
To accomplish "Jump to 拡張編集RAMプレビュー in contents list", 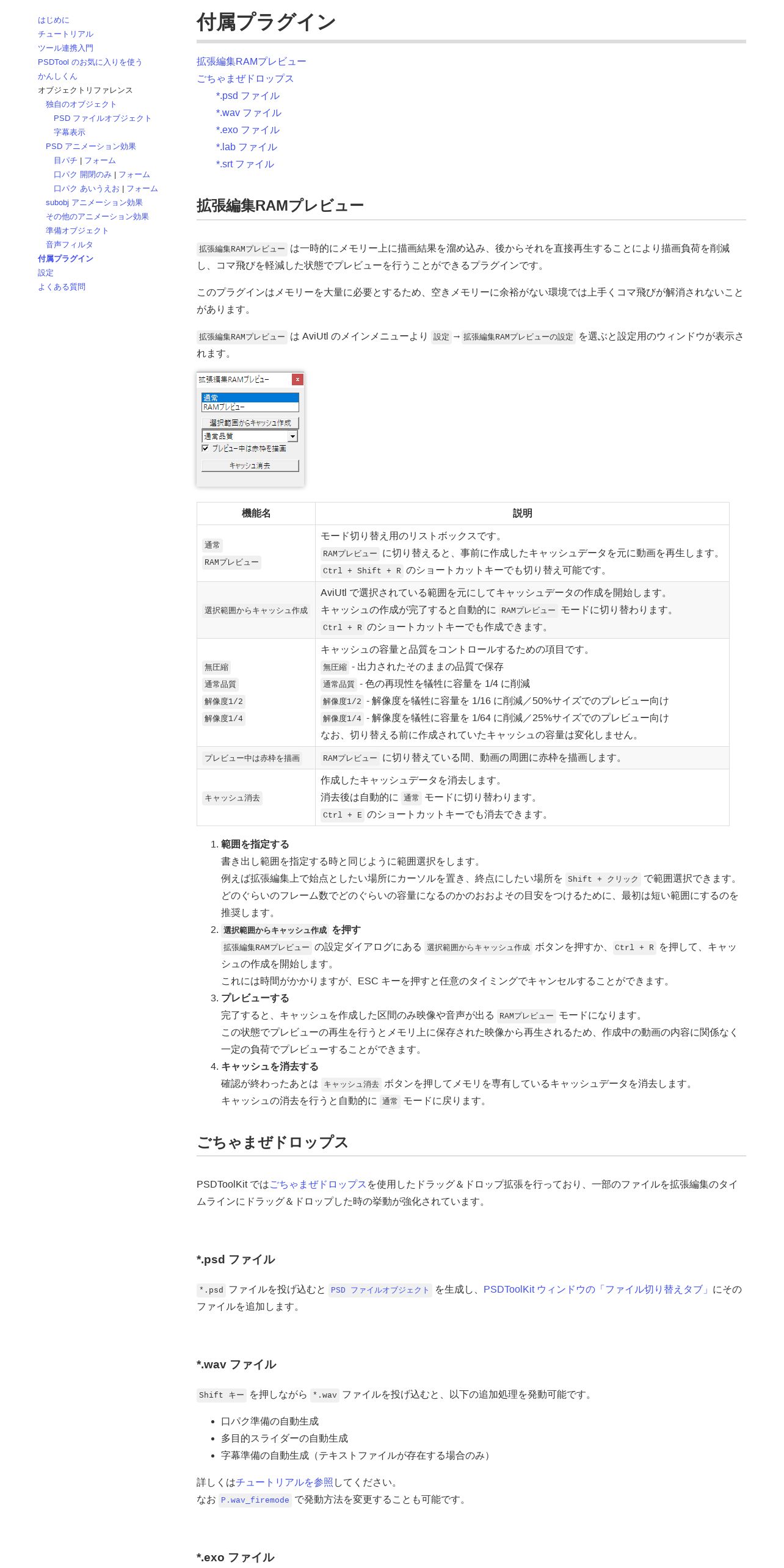I will 252,62.
